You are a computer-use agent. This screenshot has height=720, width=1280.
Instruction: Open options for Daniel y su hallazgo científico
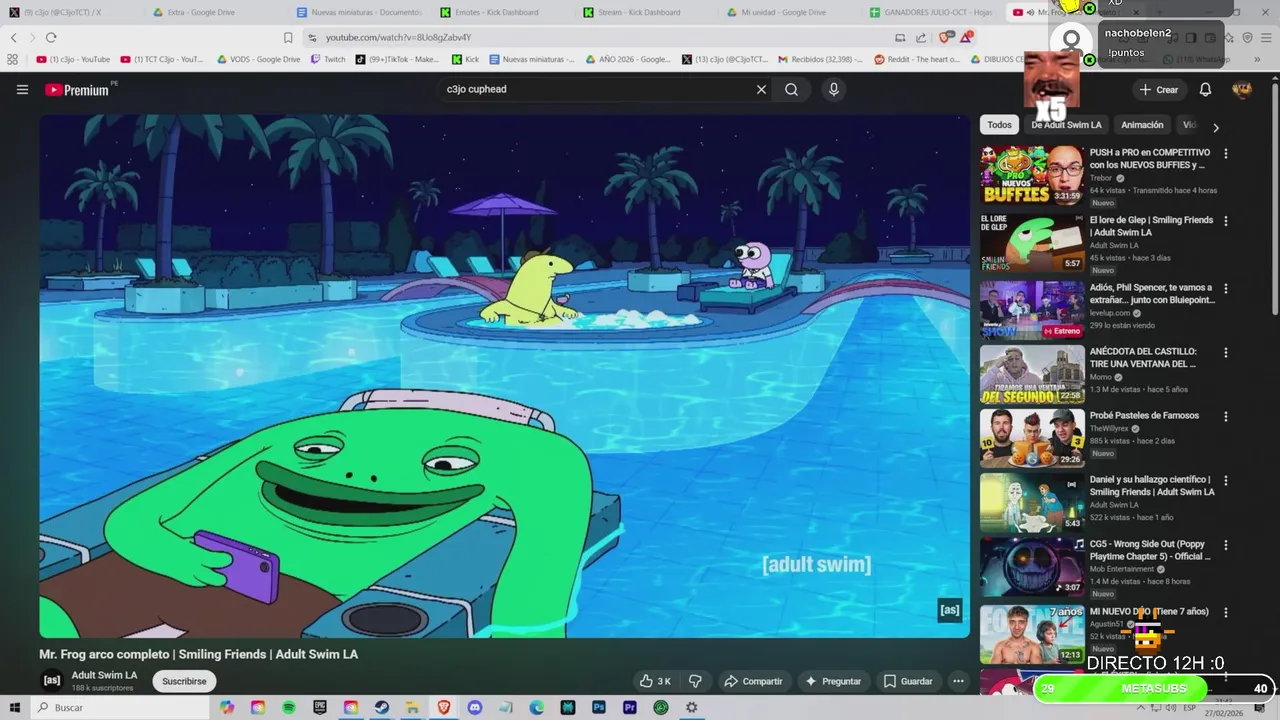(1226, 481)
